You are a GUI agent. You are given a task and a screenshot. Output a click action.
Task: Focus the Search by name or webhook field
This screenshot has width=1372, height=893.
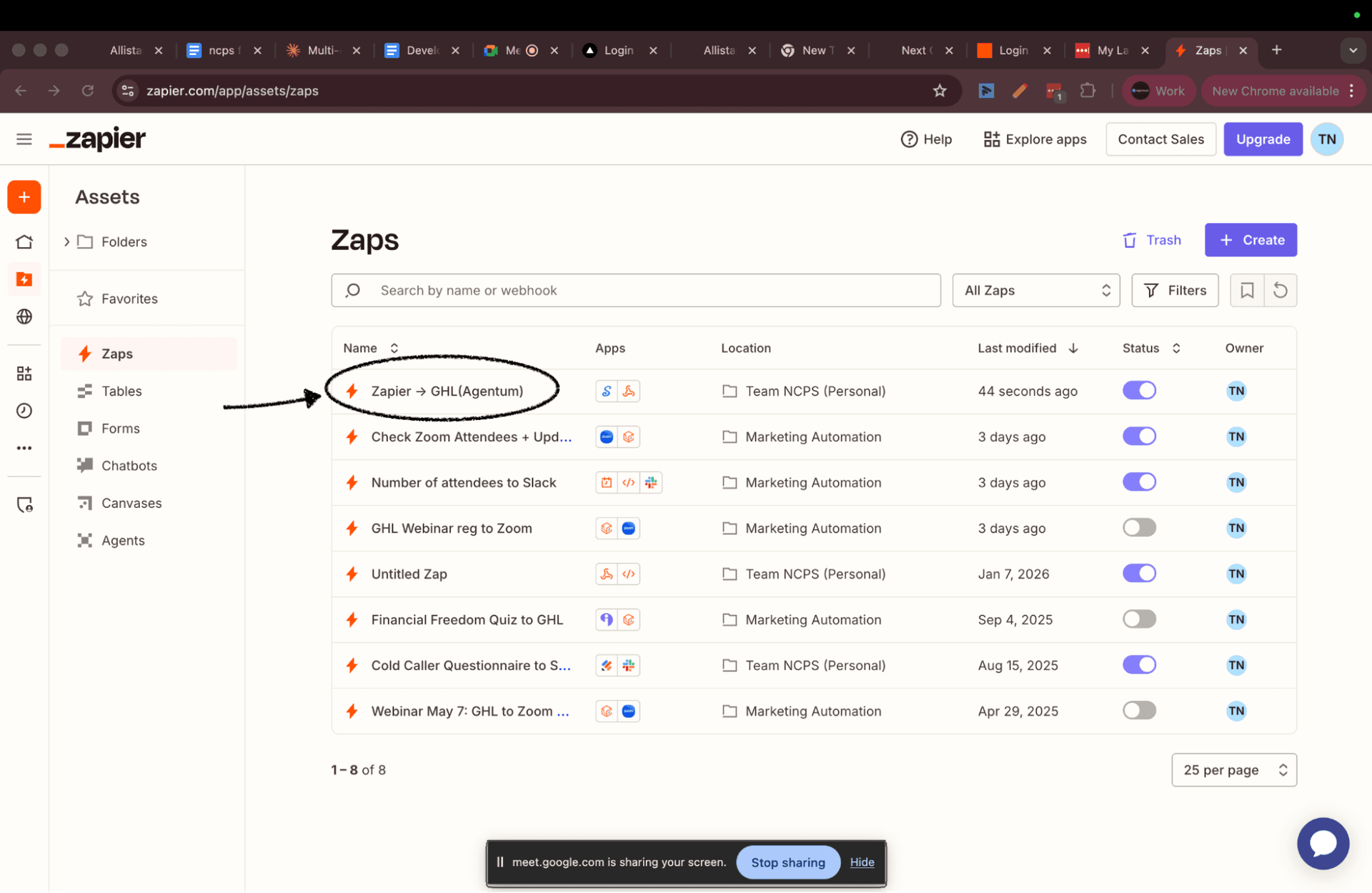[636, 291]
